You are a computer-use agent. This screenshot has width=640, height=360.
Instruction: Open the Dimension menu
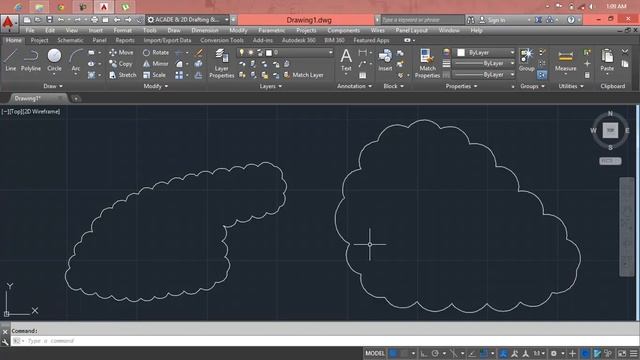click(x=205, y=31)
